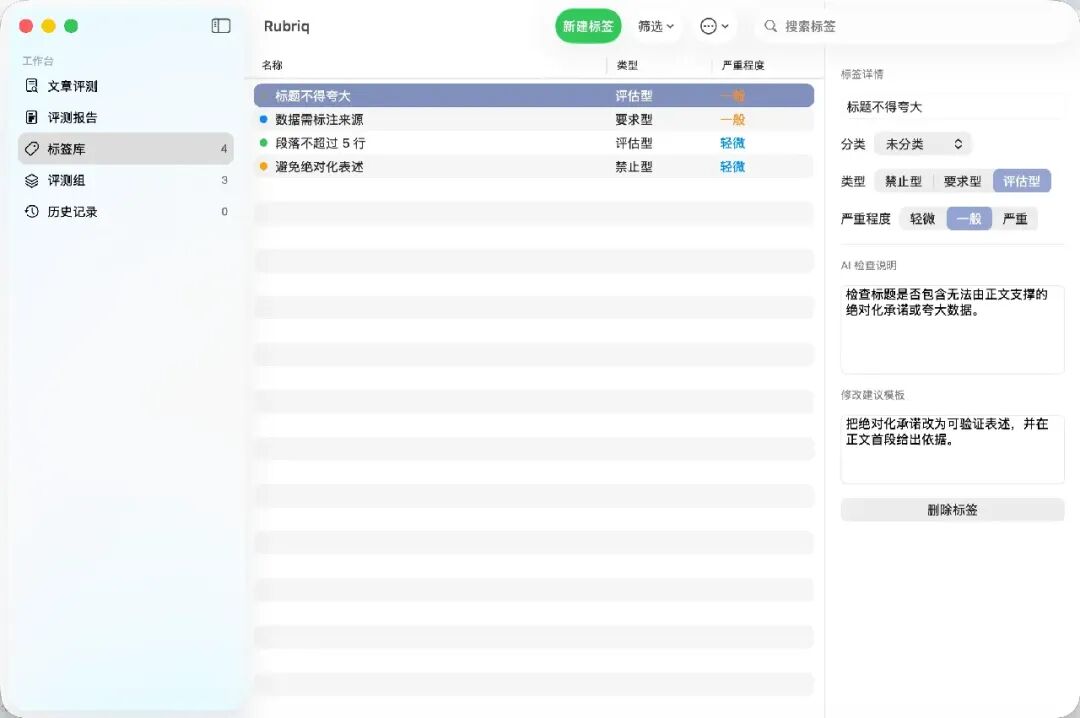
Task: Set type to 禁止型
Action: [x=903, y=181]
